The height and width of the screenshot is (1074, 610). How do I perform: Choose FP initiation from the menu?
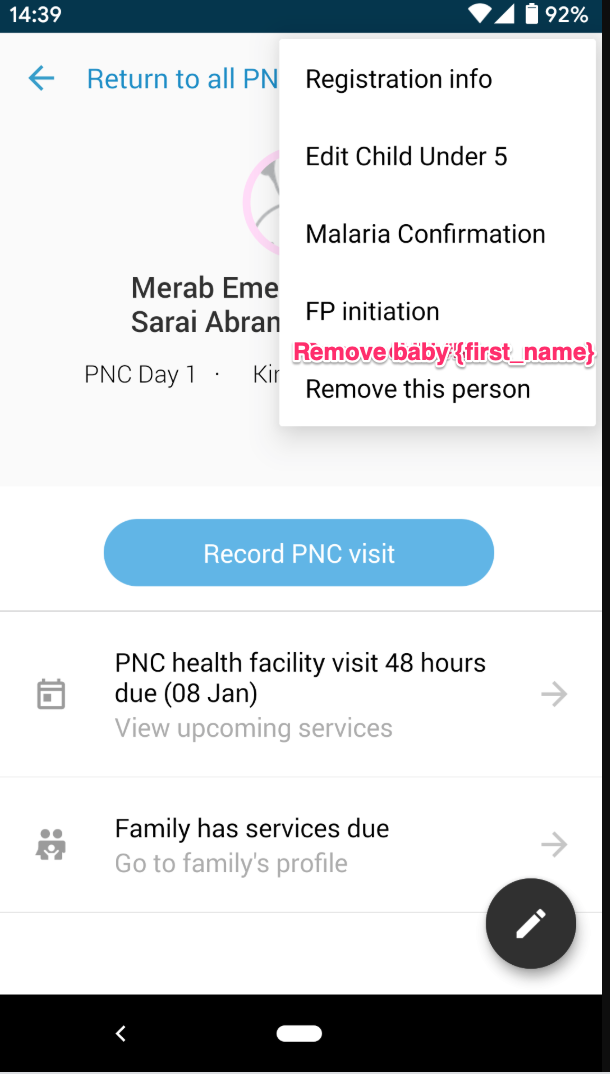372,311
